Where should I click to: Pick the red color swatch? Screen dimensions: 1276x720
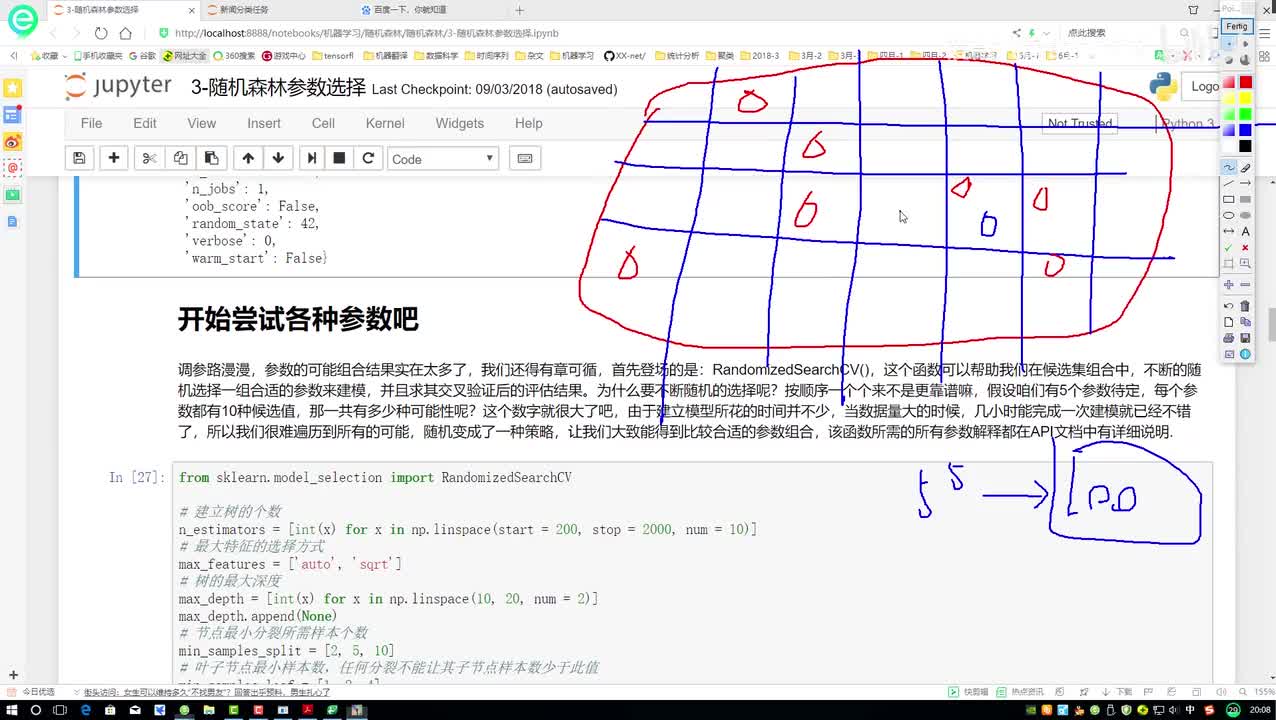coord(1245,82)
